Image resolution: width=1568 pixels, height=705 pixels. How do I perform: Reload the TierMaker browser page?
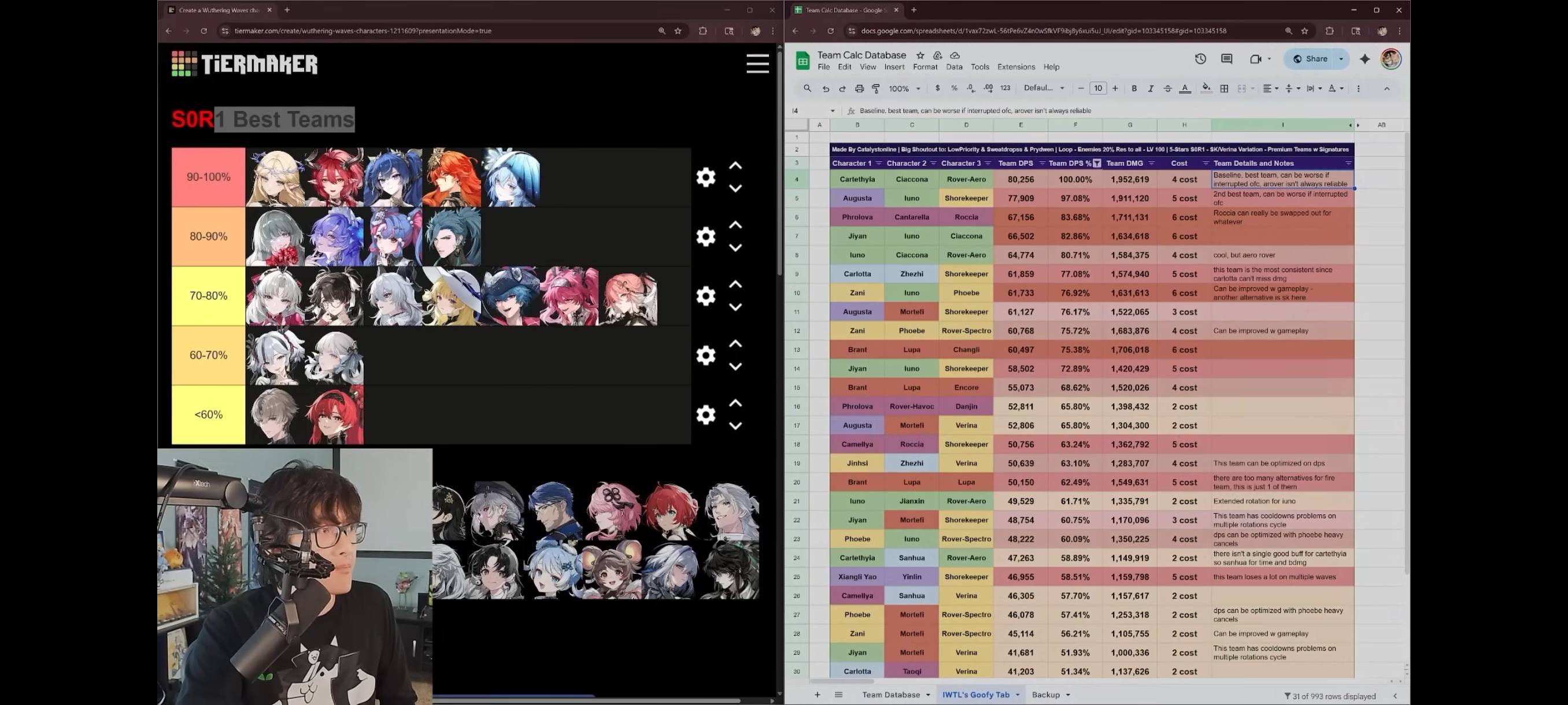(204, 31)
